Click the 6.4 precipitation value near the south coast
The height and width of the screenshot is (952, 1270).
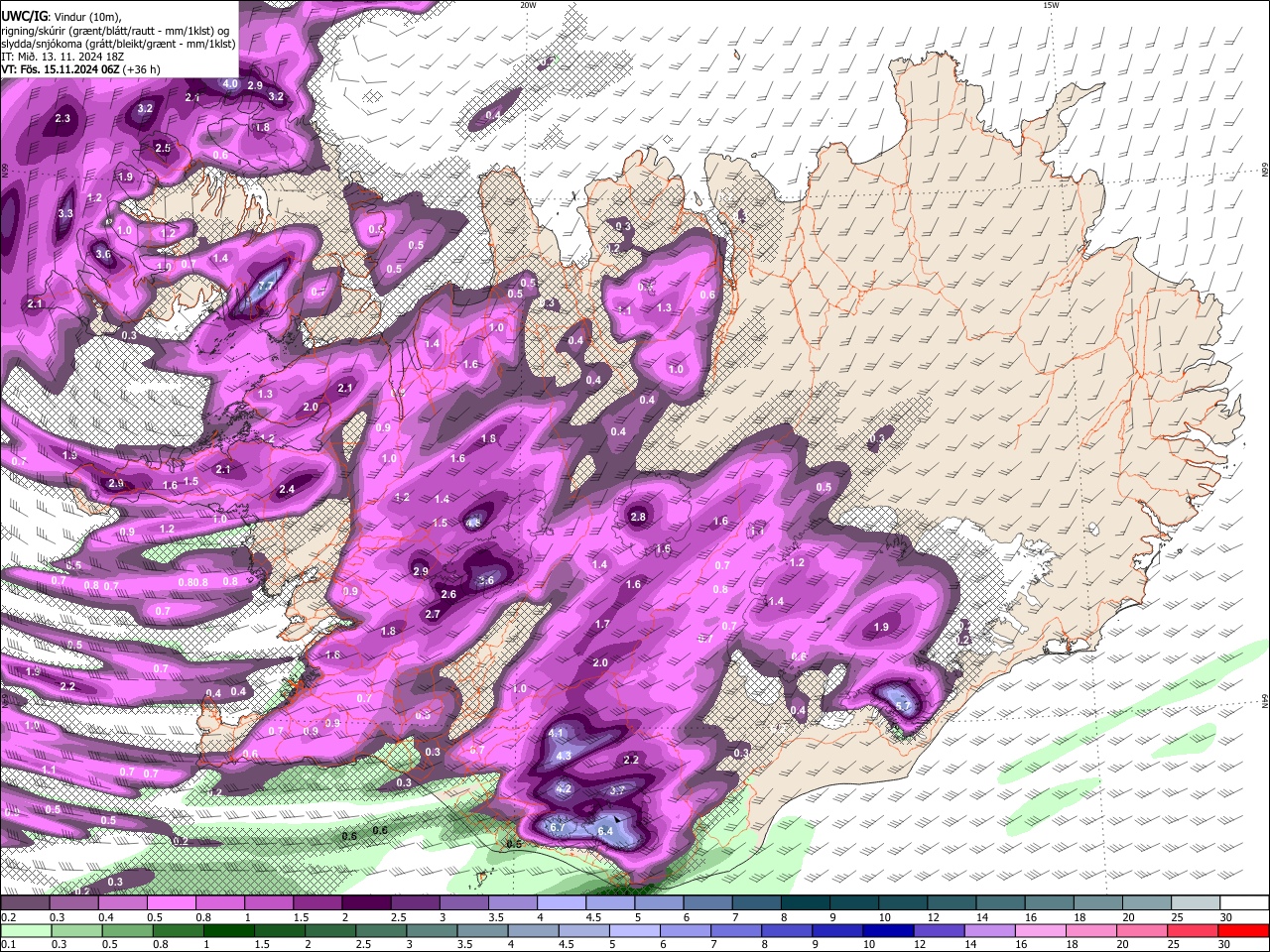pos(606,831)
